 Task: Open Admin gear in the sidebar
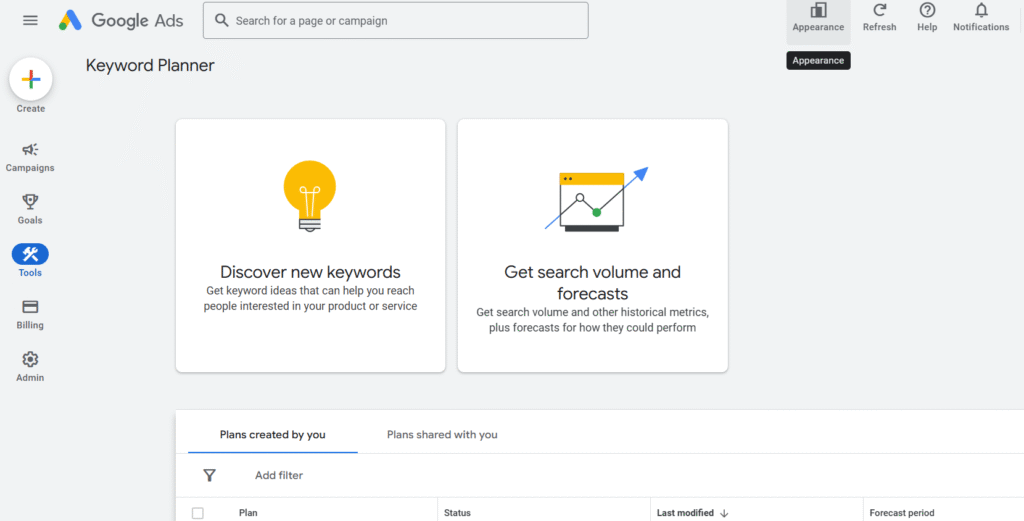30,366
